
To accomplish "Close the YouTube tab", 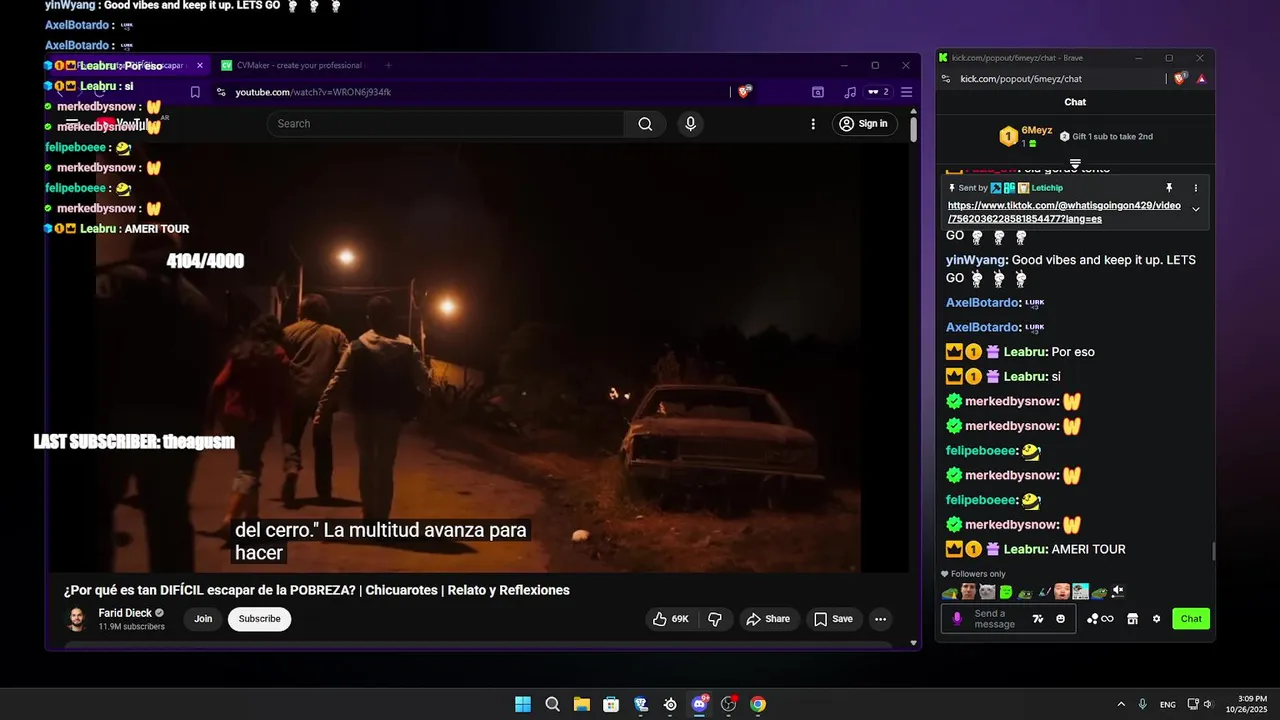I will click(200, 66).
